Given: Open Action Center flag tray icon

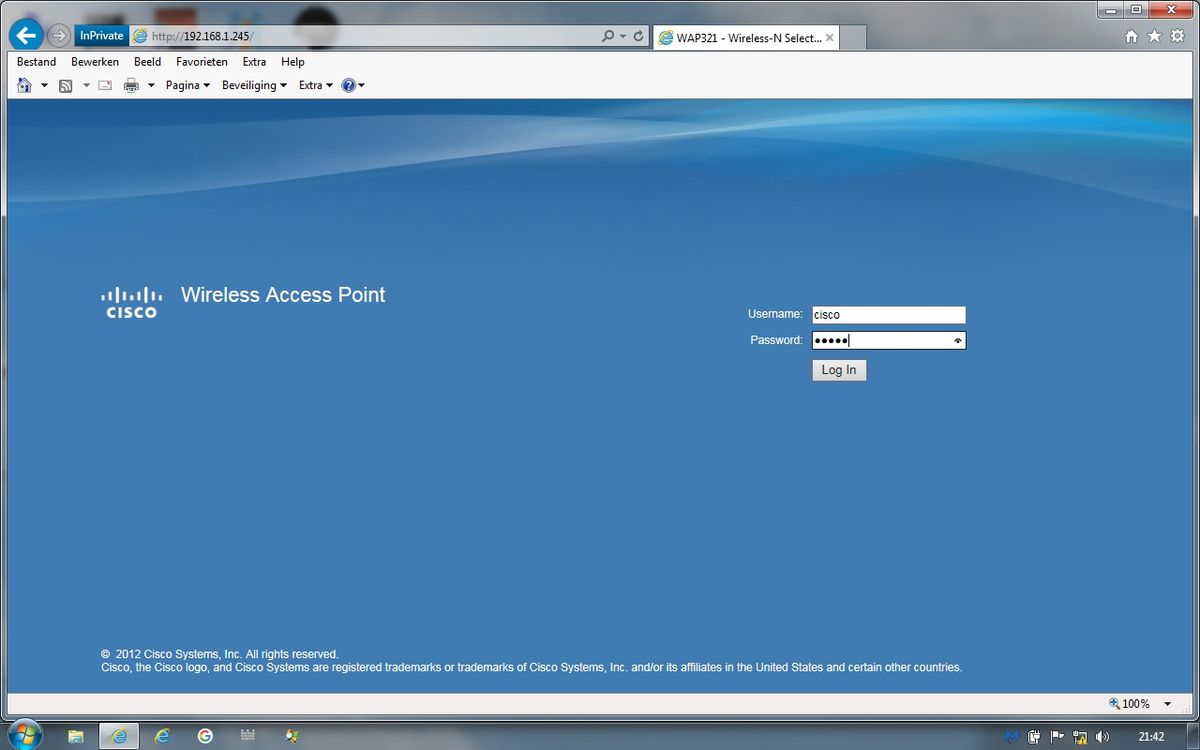Looking at the screenshot, I should tap(1057, 737).
